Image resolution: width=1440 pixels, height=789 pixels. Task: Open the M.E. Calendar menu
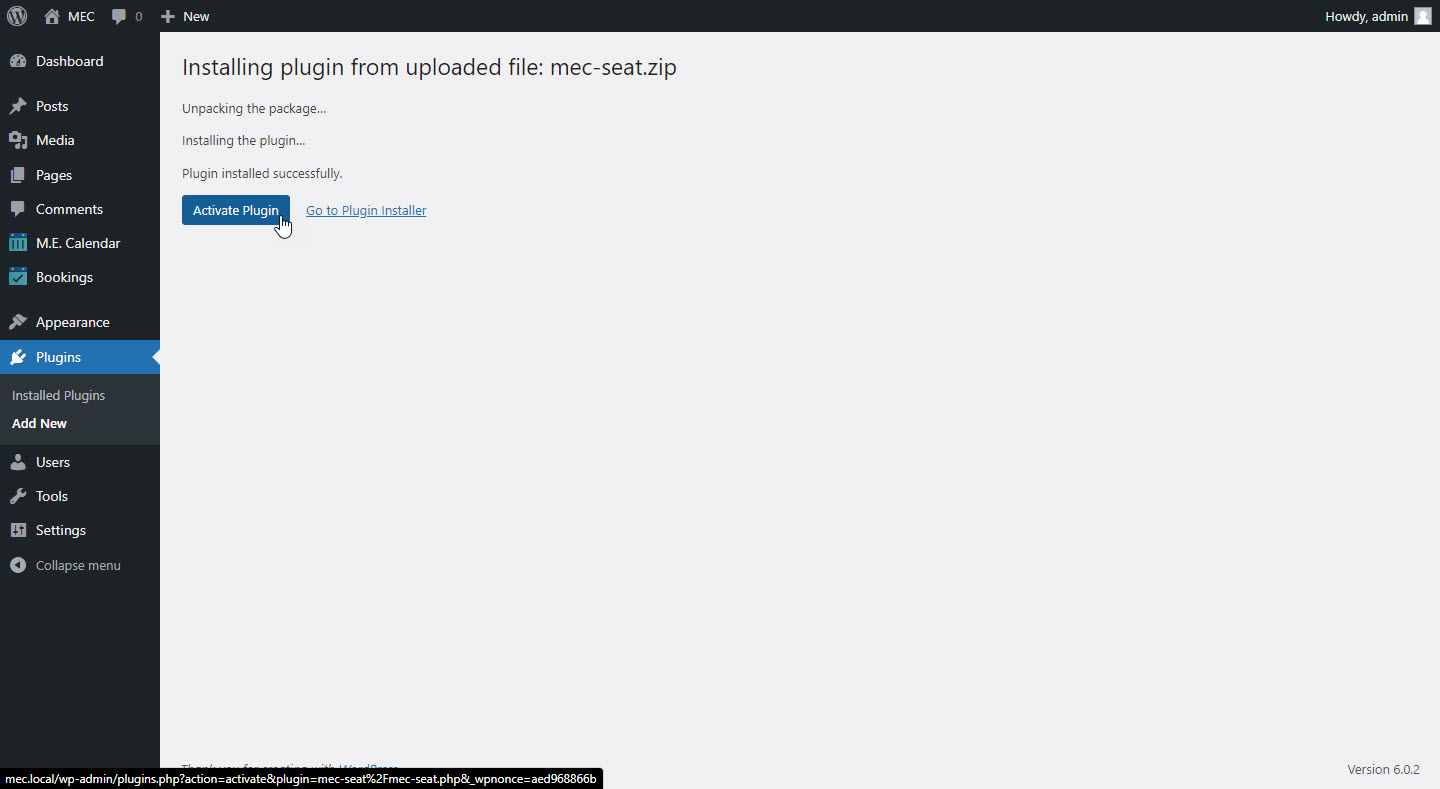click(x=80, y=243)
